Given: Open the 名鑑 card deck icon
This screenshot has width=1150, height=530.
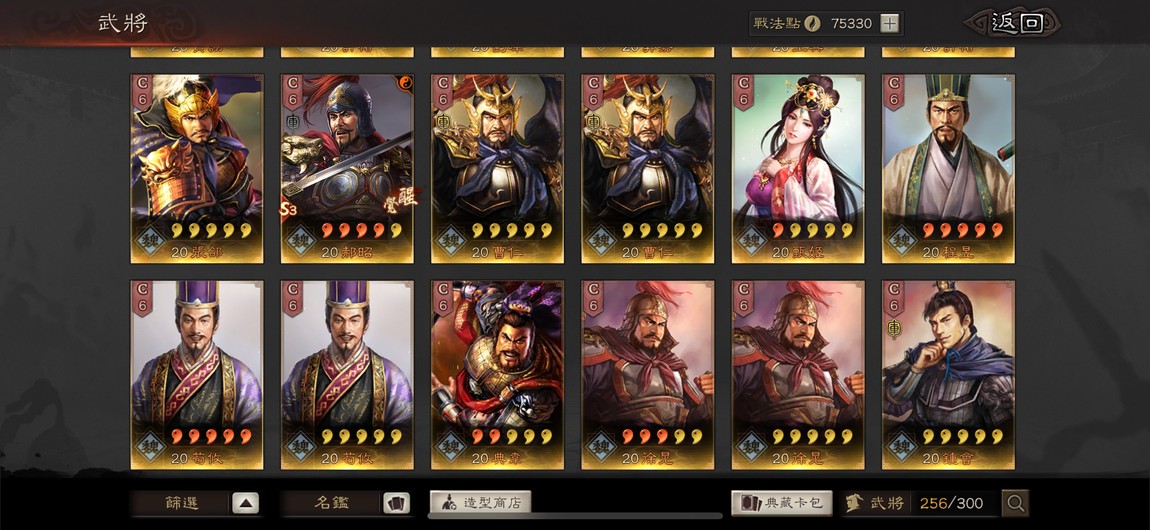Looking at the screenshot, I should click(396, 503).
